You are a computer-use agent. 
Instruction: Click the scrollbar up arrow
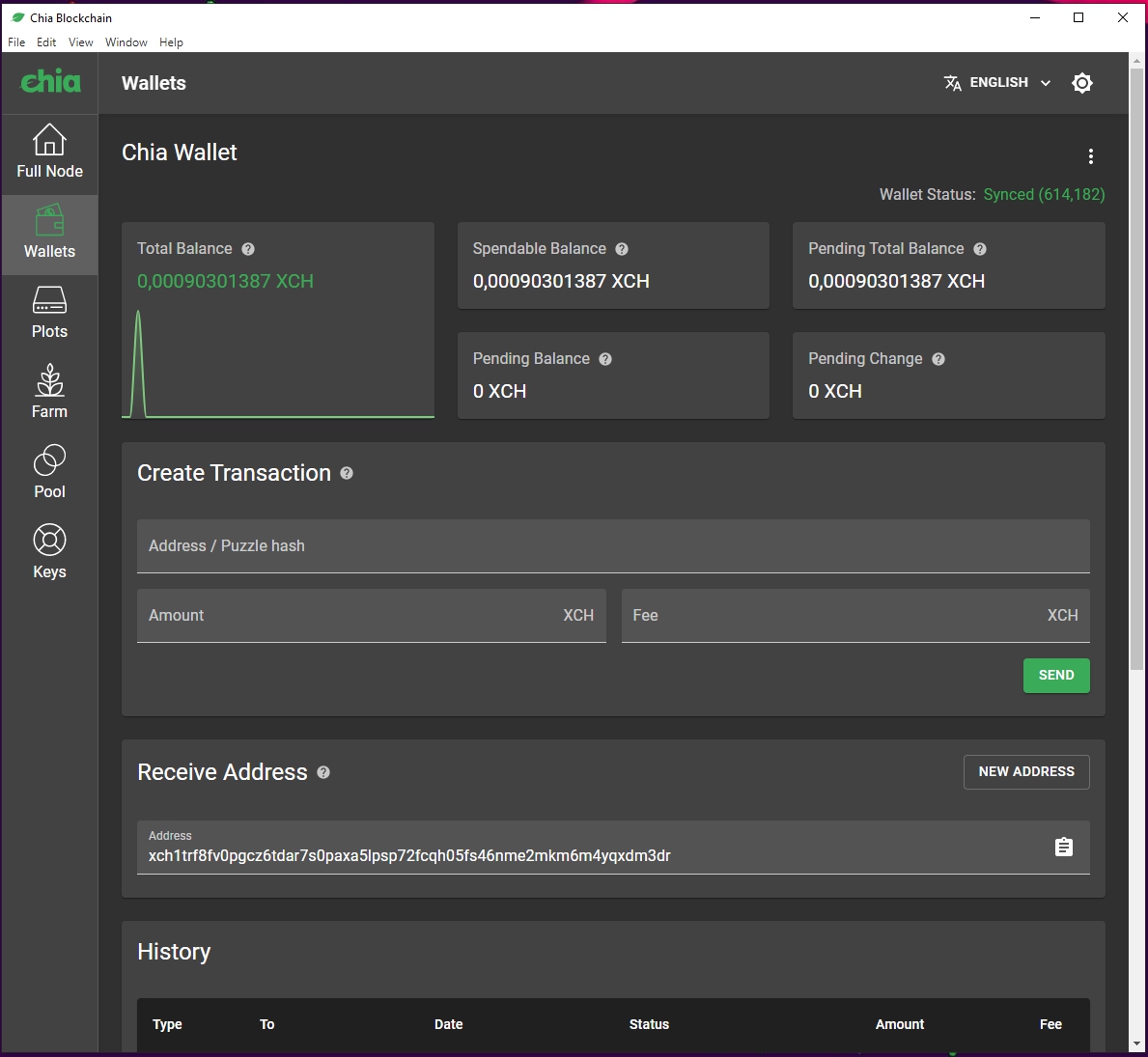click(x=1136, y=60)
